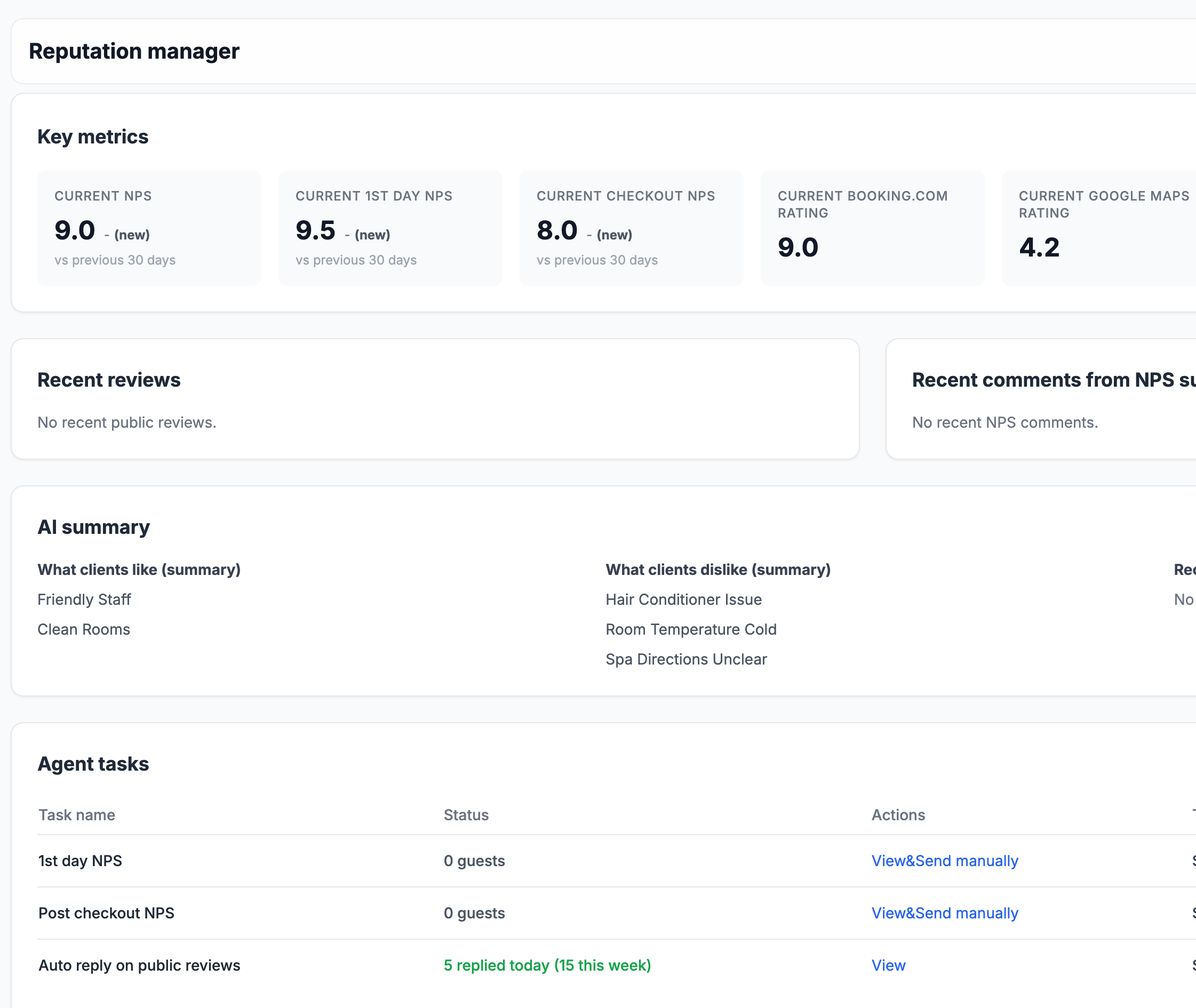Open View&Send manually for 1st day NPS
1196x1008 pixels.
[x=944, y=861]
